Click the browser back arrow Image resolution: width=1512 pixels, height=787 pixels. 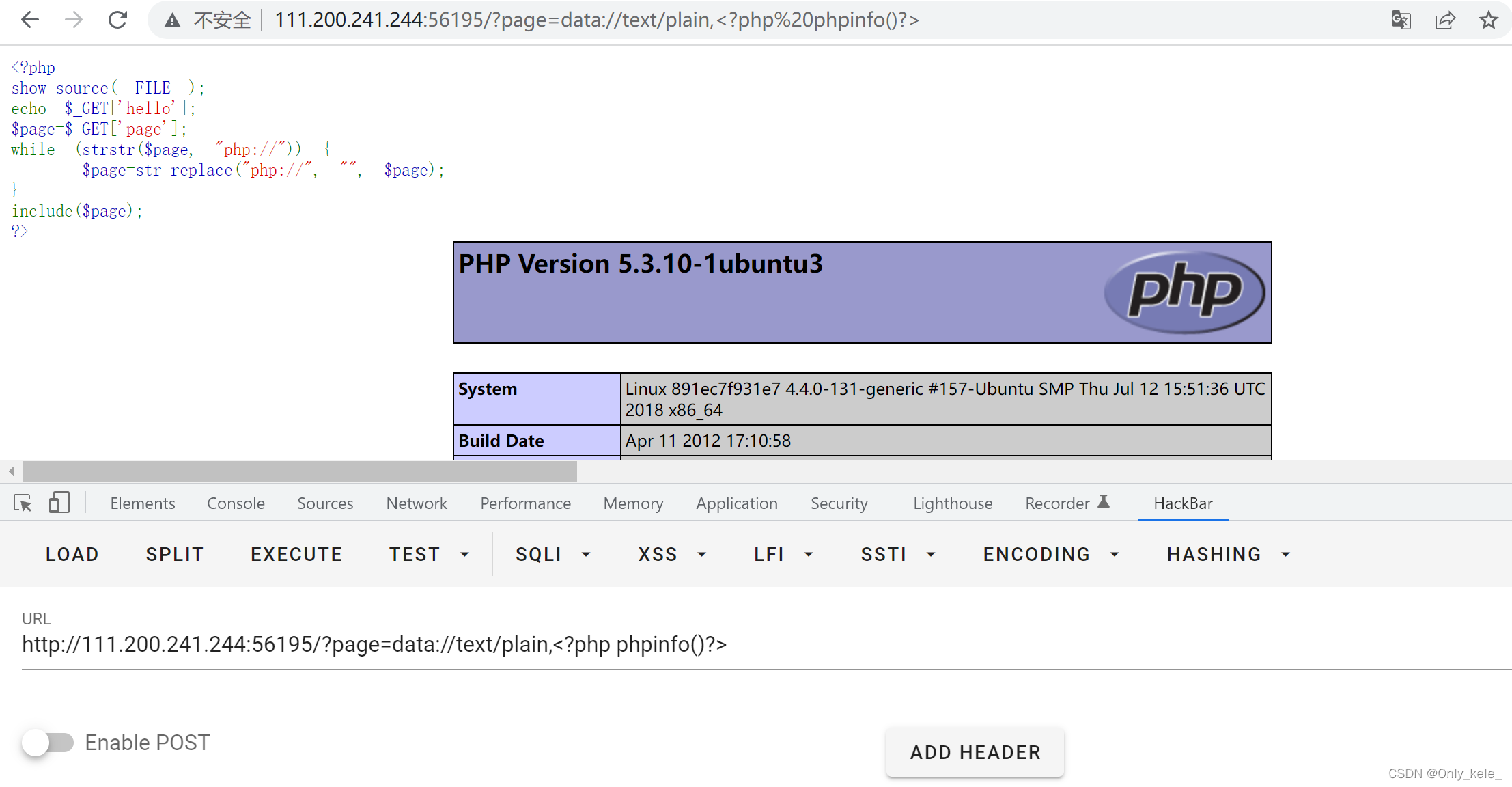pyautogui.click(x=30, y=20)
